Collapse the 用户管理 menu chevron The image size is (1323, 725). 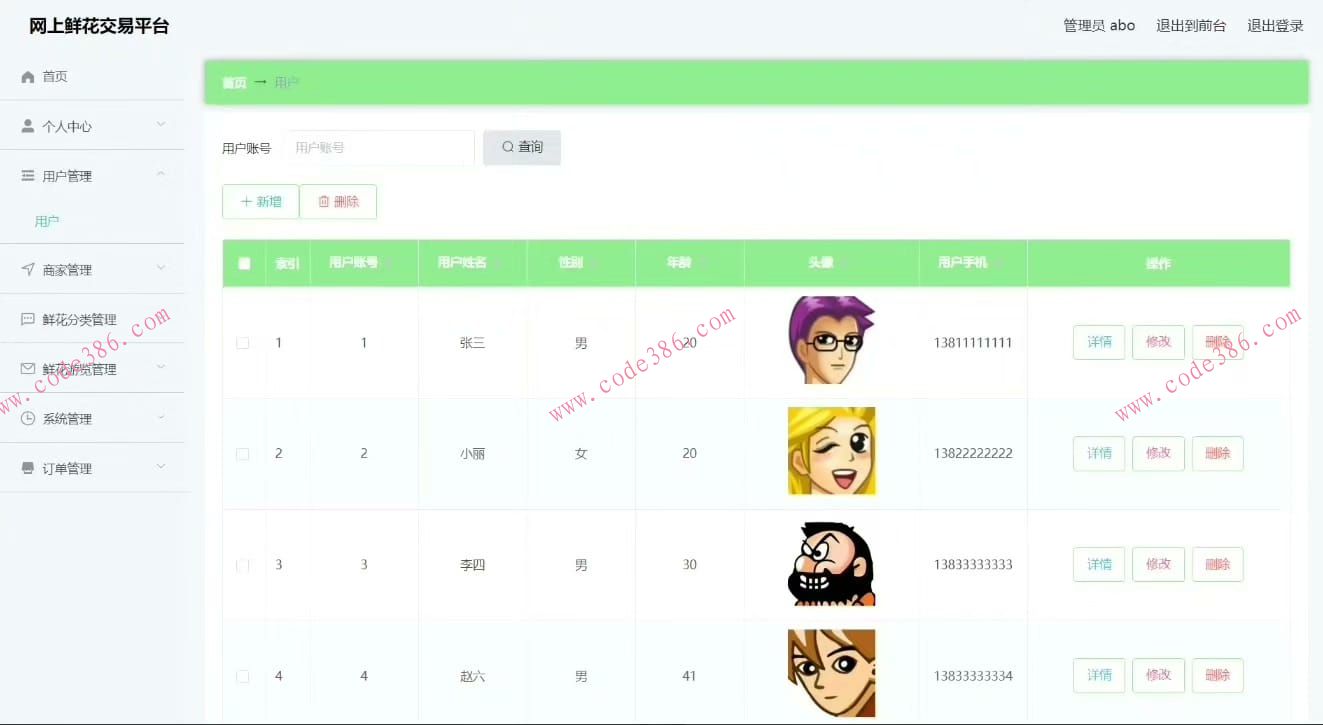pyautogui.click(x=161, y=175)
